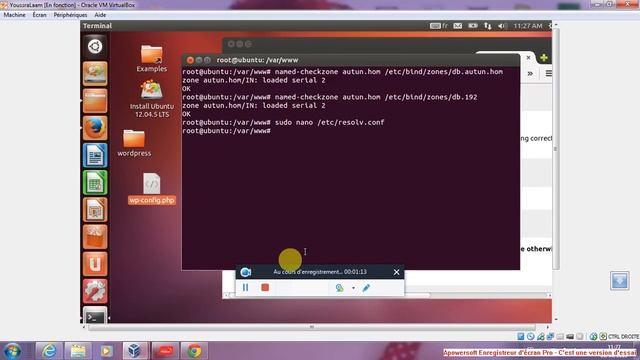Click the blue download arrow widget
Screen dimensions: 640x360
pos(620,280)
